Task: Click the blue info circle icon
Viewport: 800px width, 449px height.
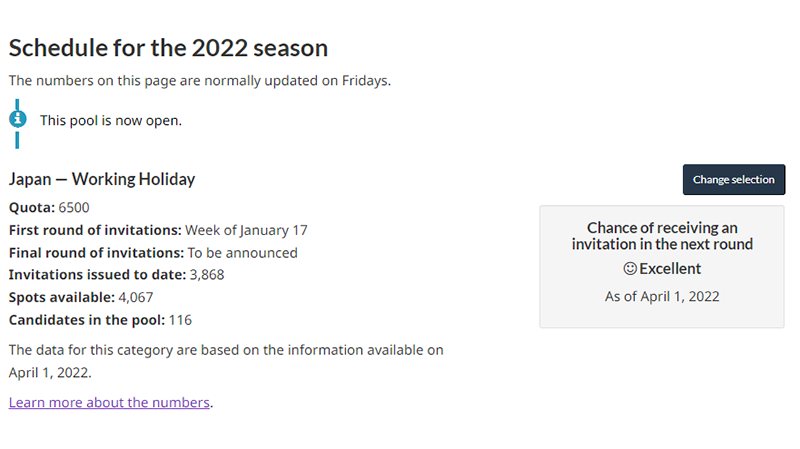Action: (x=18, y=119)
